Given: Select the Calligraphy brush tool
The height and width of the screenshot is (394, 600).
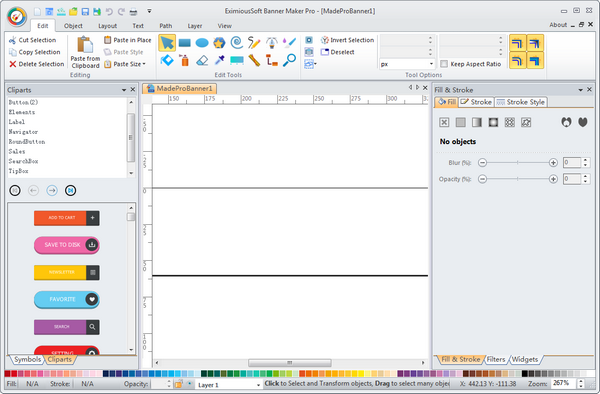Looking at the screenshot, I should coord(289,42).
